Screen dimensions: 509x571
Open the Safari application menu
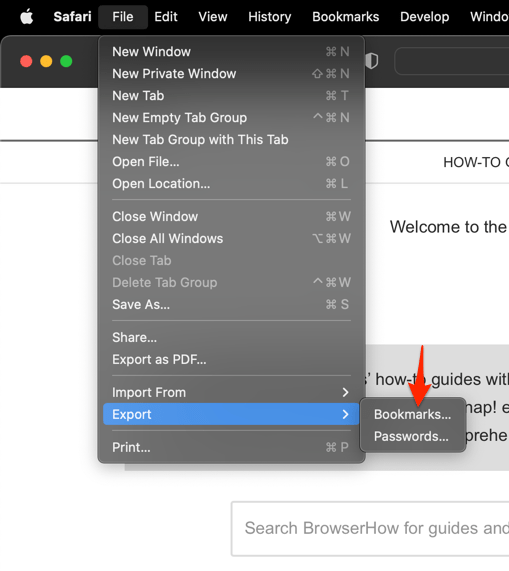pyautogui.click(x=72, y=17)
